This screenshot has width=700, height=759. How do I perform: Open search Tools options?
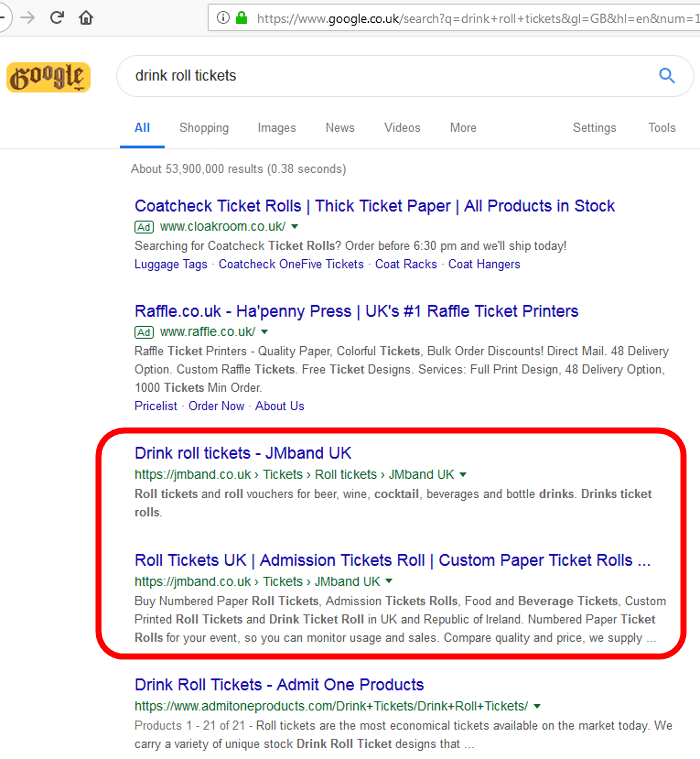pos(662,128)
